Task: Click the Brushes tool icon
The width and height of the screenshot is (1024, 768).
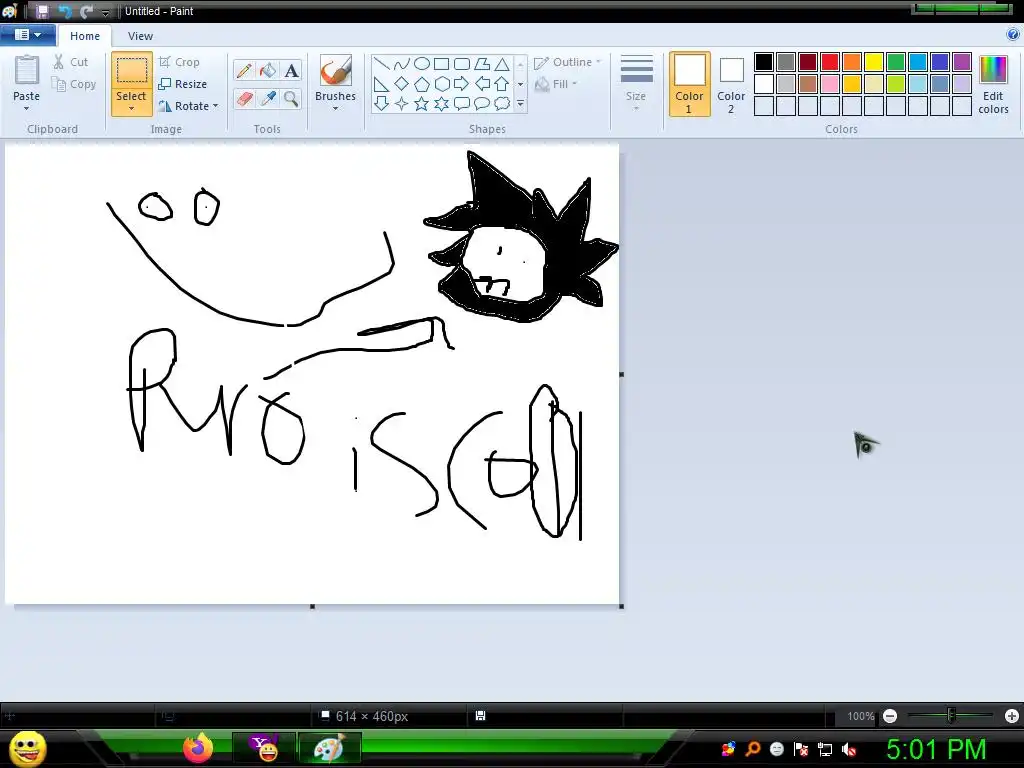Action: click(336, 71)
